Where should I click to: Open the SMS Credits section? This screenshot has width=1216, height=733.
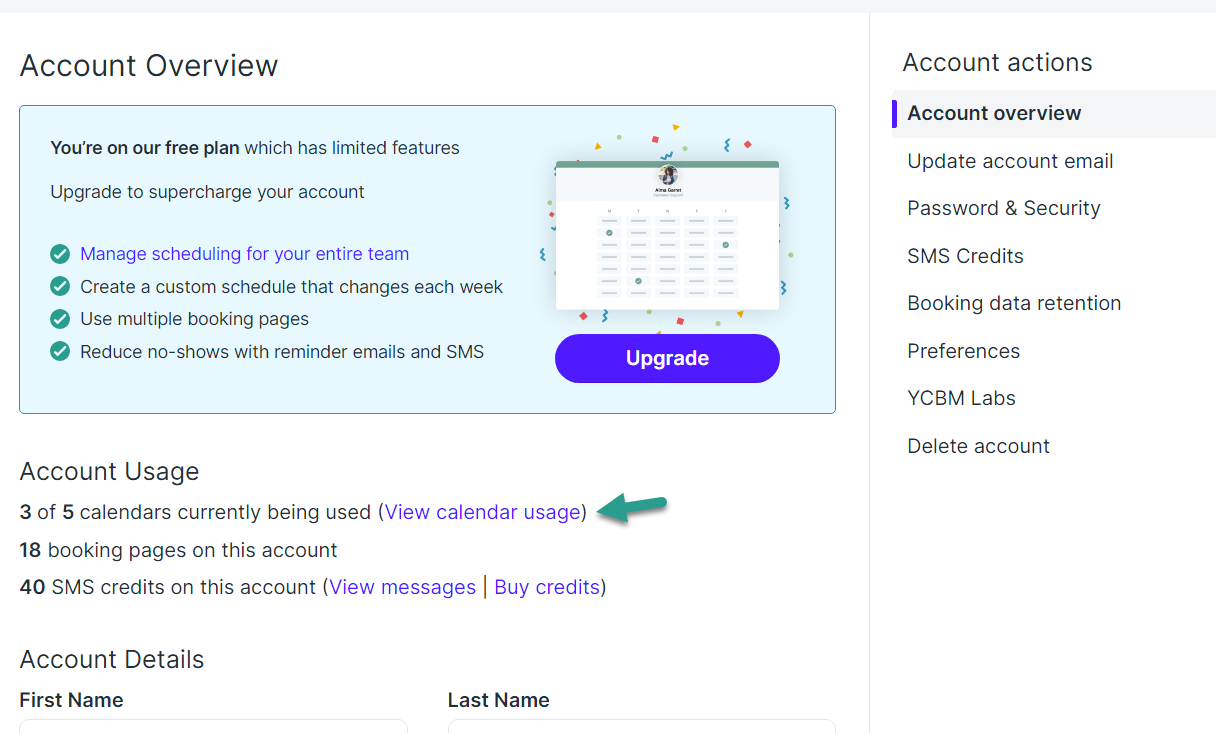click(965, 256)
